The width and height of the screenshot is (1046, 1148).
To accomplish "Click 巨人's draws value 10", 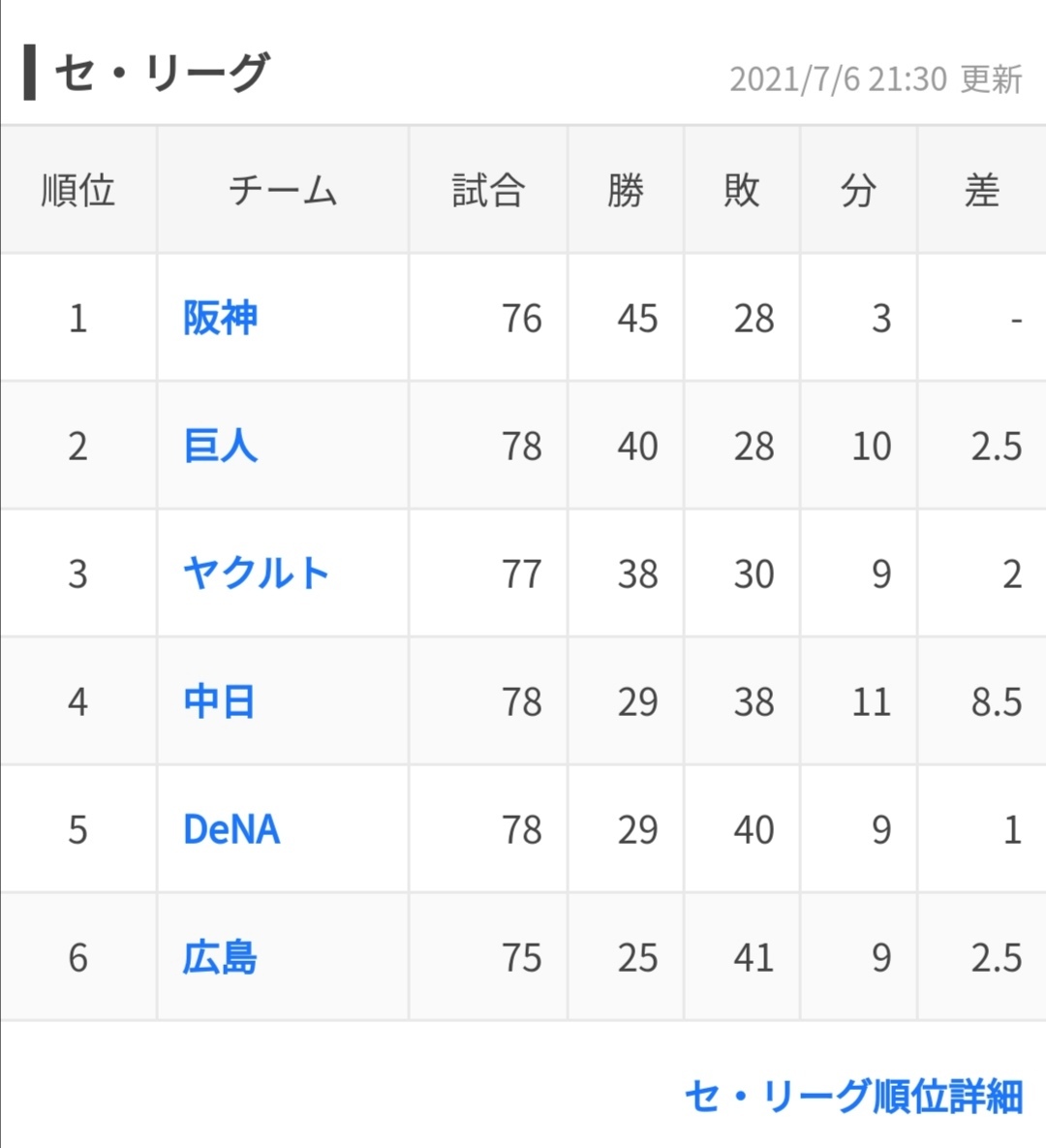I will point(871,446).
